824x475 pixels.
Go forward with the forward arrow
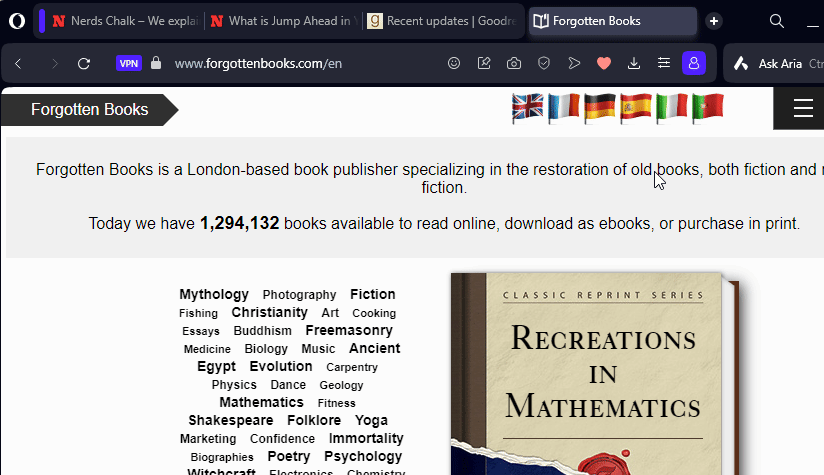[54, 64]
